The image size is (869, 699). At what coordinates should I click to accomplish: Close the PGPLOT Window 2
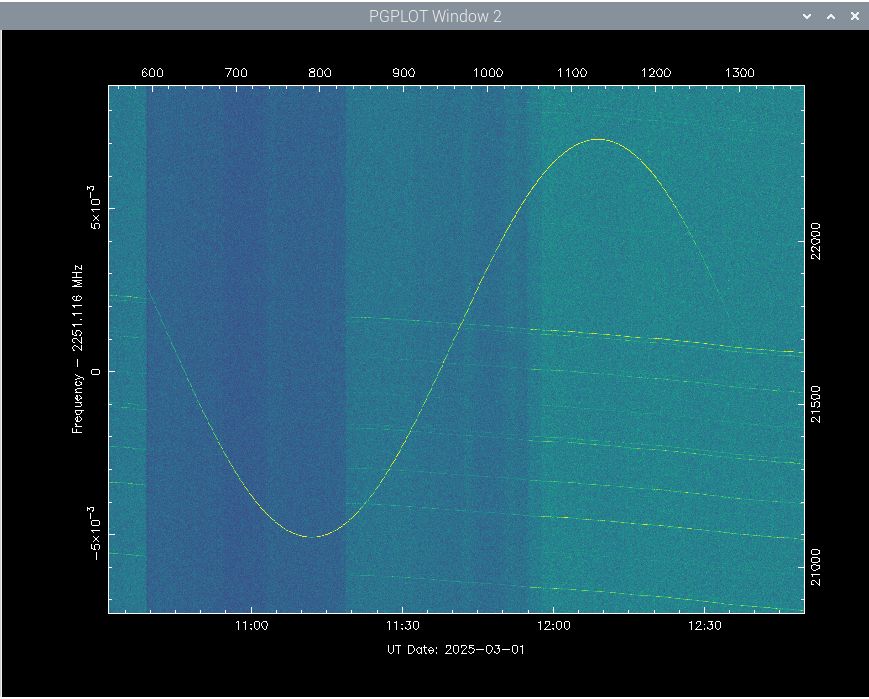854,16
